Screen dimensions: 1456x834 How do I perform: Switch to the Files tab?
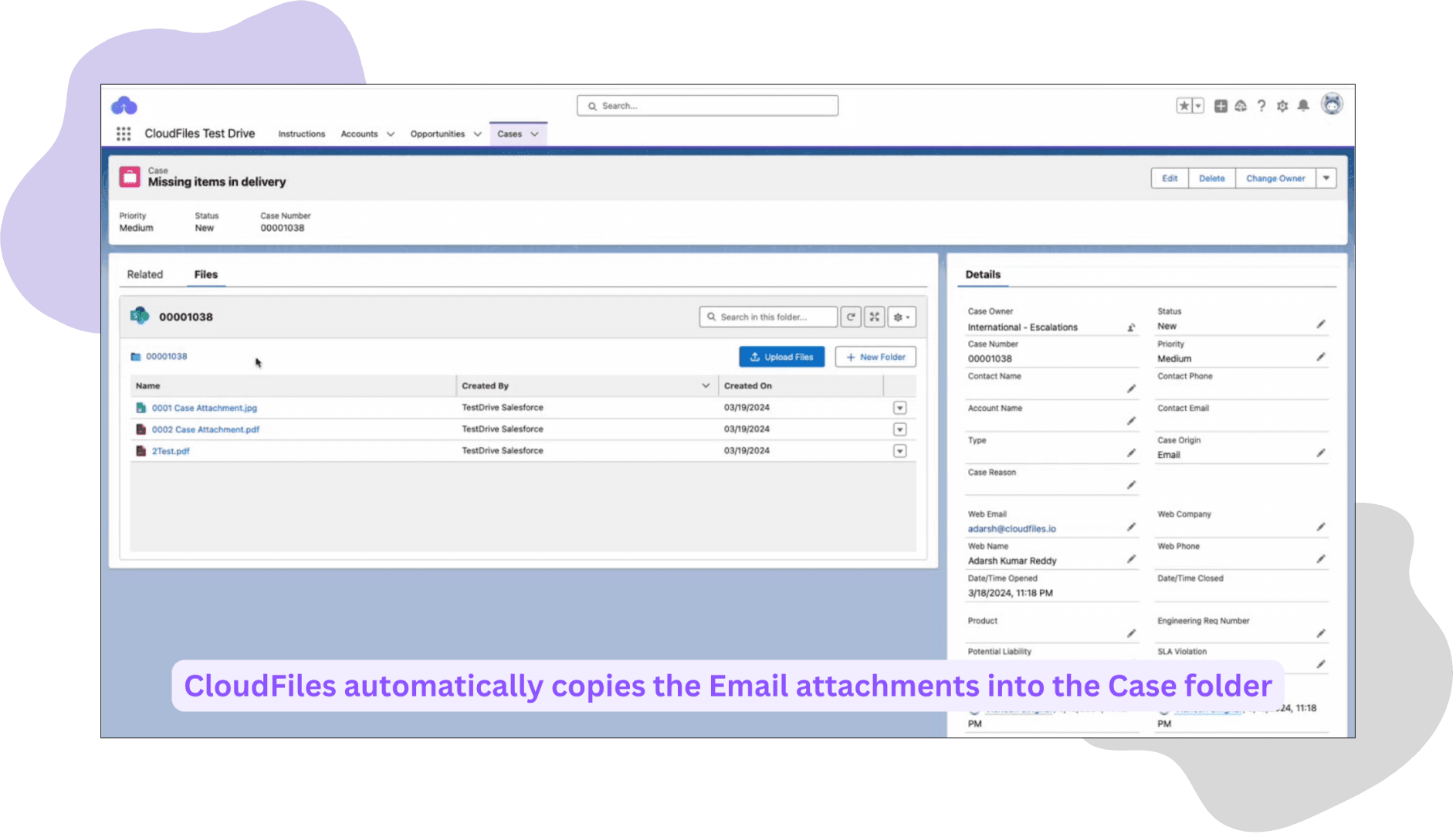206,274
